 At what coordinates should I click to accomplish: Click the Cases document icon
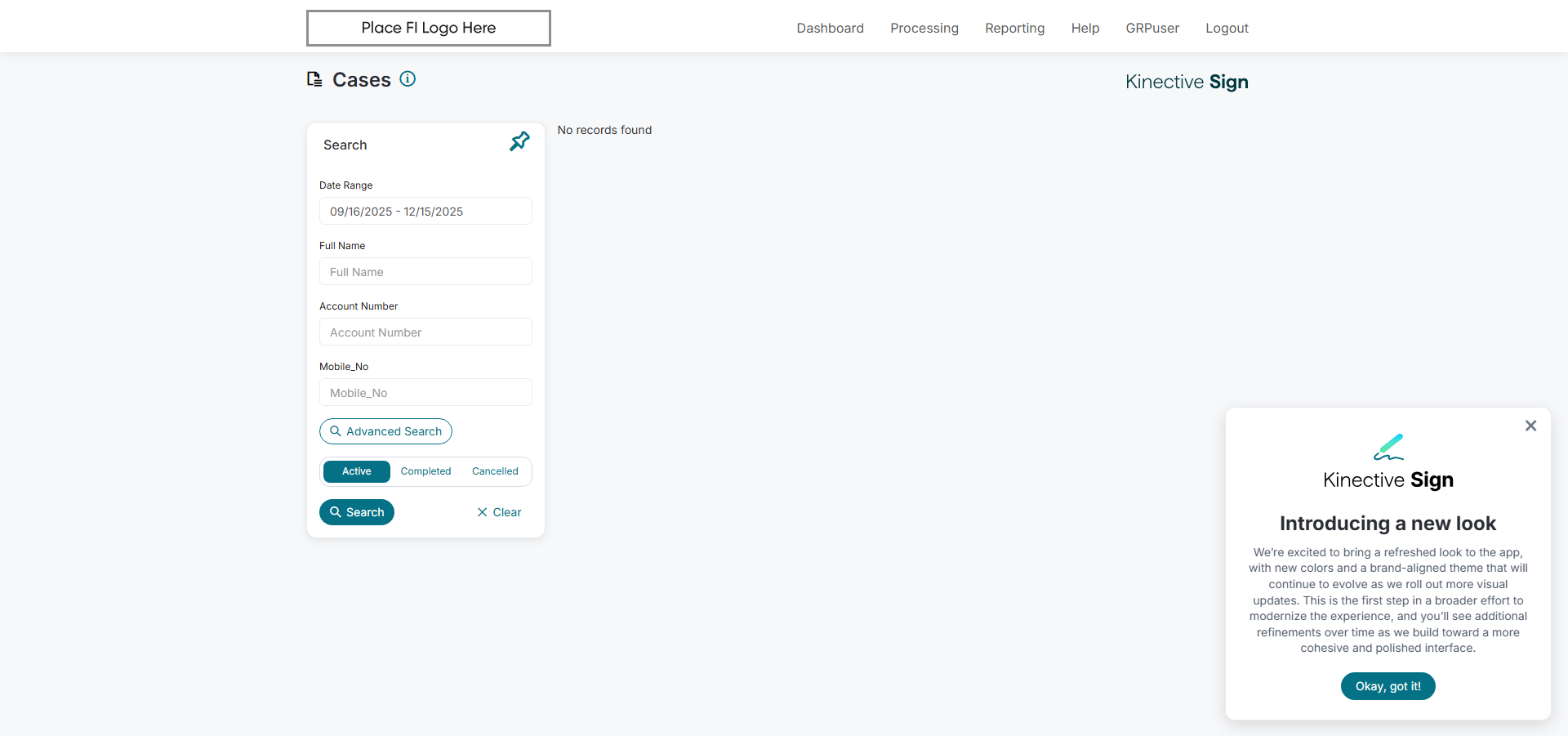coord(314,79)
